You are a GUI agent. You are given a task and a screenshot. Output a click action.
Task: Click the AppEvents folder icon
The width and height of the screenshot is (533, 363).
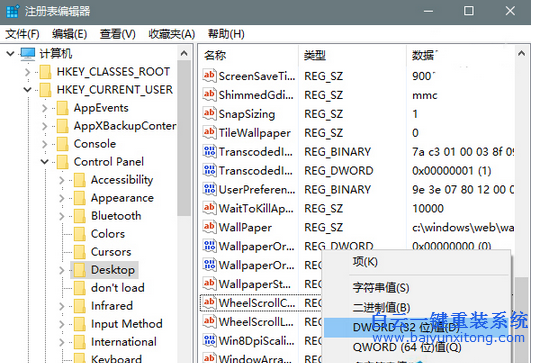[62, 108]
